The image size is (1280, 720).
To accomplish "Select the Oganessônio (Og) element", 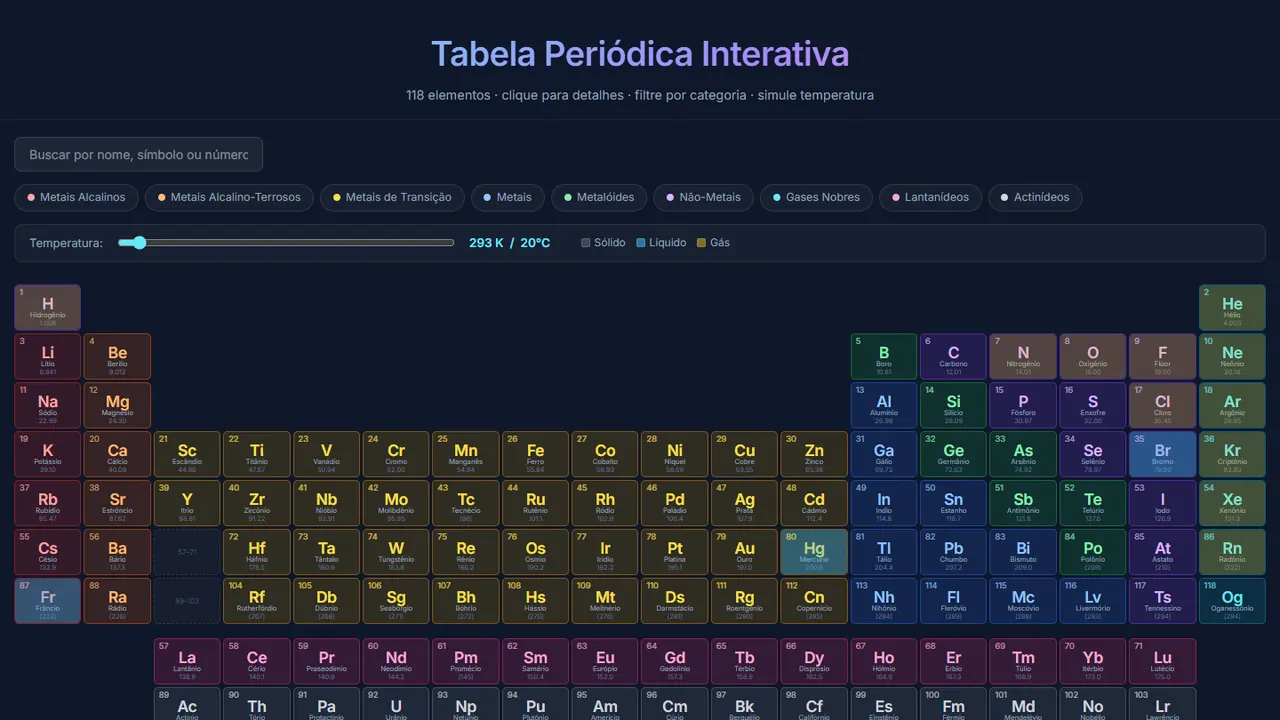I will coord(1232,601).
